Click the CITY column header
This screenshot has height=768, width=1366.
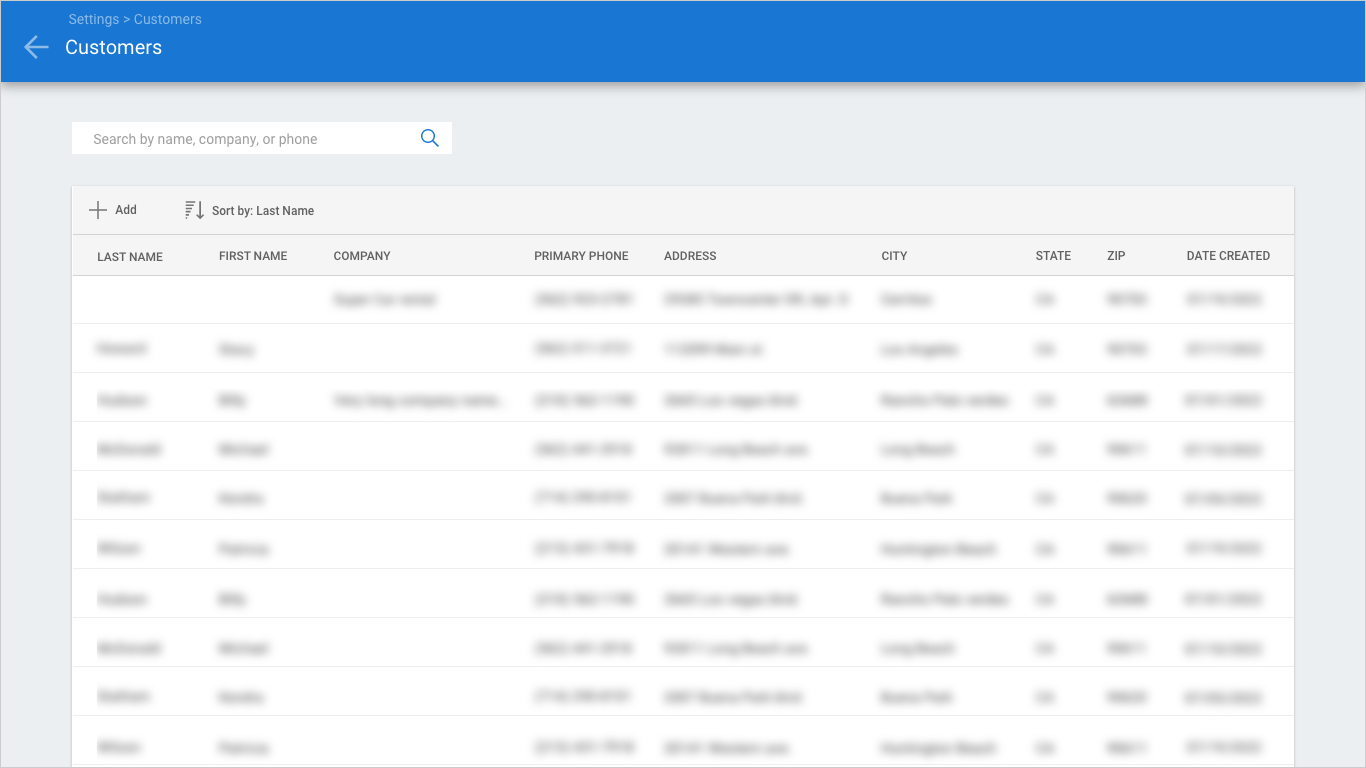point(894,256)
